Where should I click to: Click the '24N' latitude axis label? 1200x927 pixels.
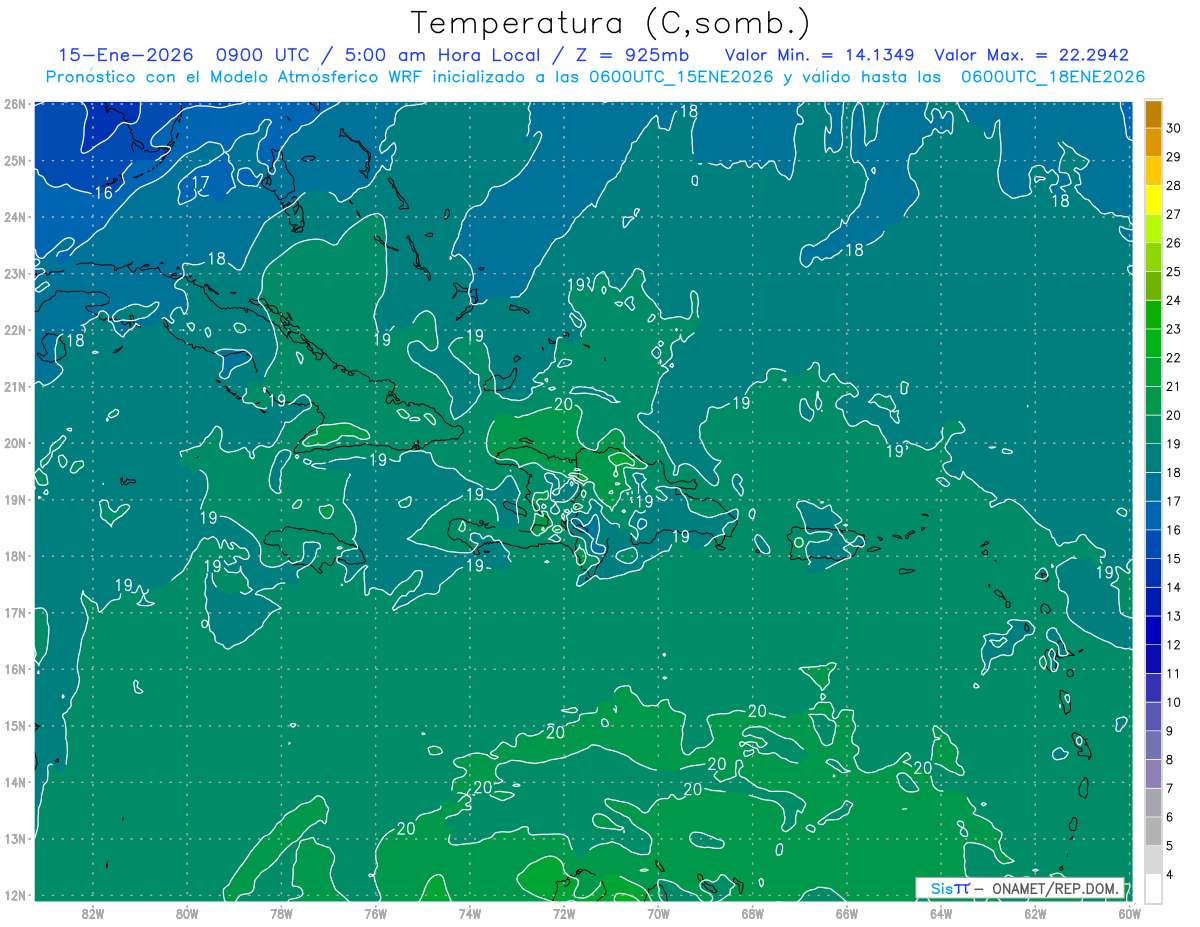(x=14, y=217)
